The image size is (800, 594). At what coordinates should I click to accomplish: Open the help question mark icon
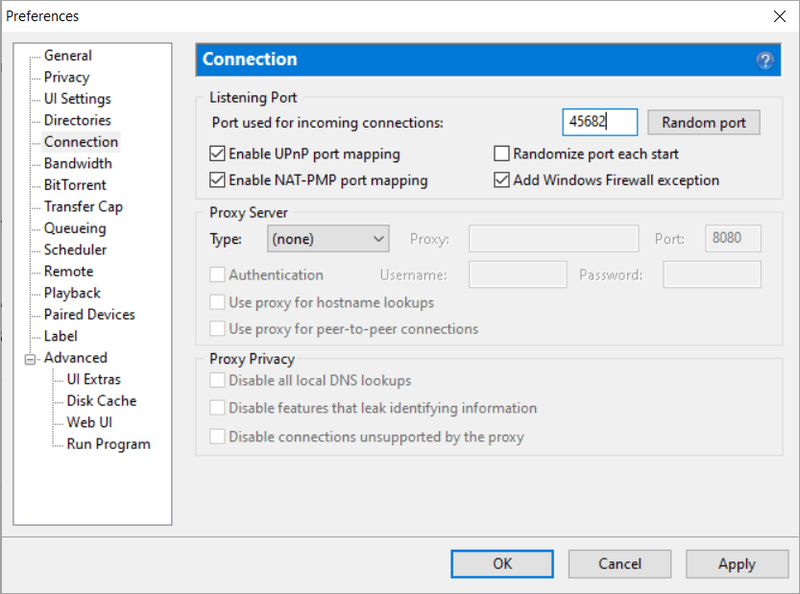click(764, 61)
